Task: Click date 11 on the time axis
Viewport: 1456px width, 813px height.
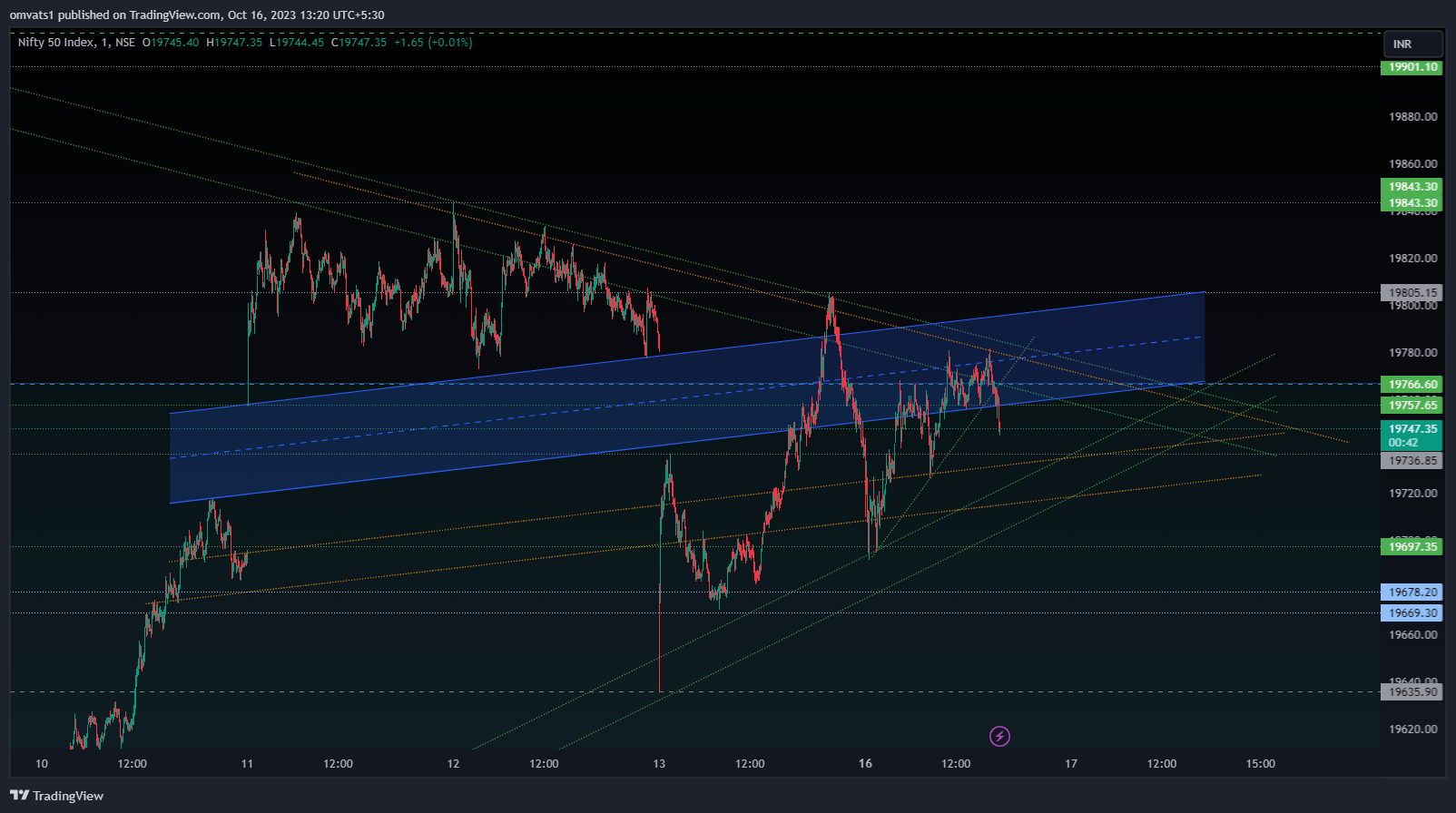Action: 247,764
